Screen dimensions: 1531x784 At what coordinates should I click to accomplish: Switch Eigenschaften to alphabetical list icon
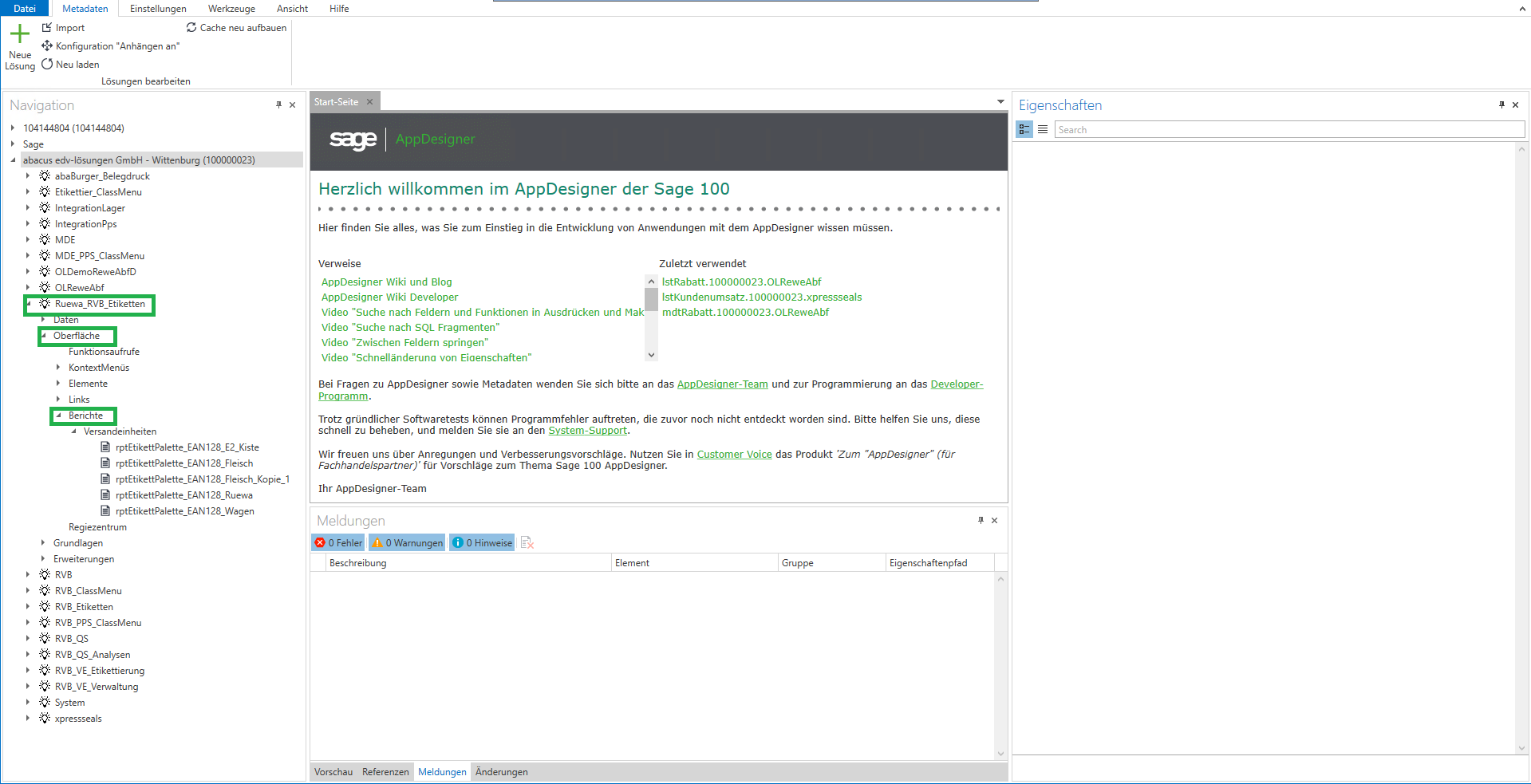(1043, 129)
